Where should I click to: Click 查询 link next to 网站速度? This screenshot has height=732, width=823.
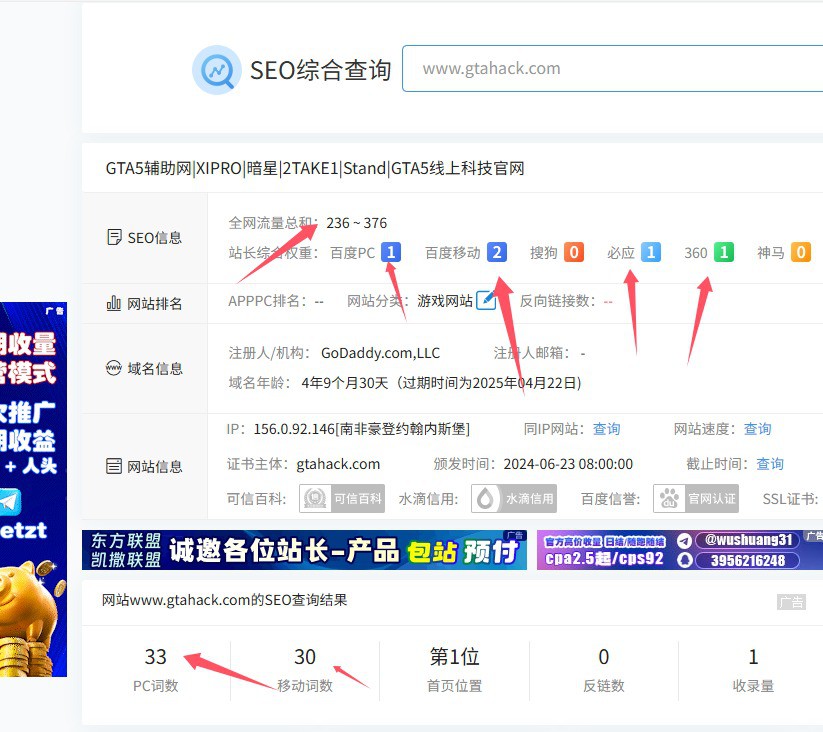pyautogui.click(x=757, y=429)
